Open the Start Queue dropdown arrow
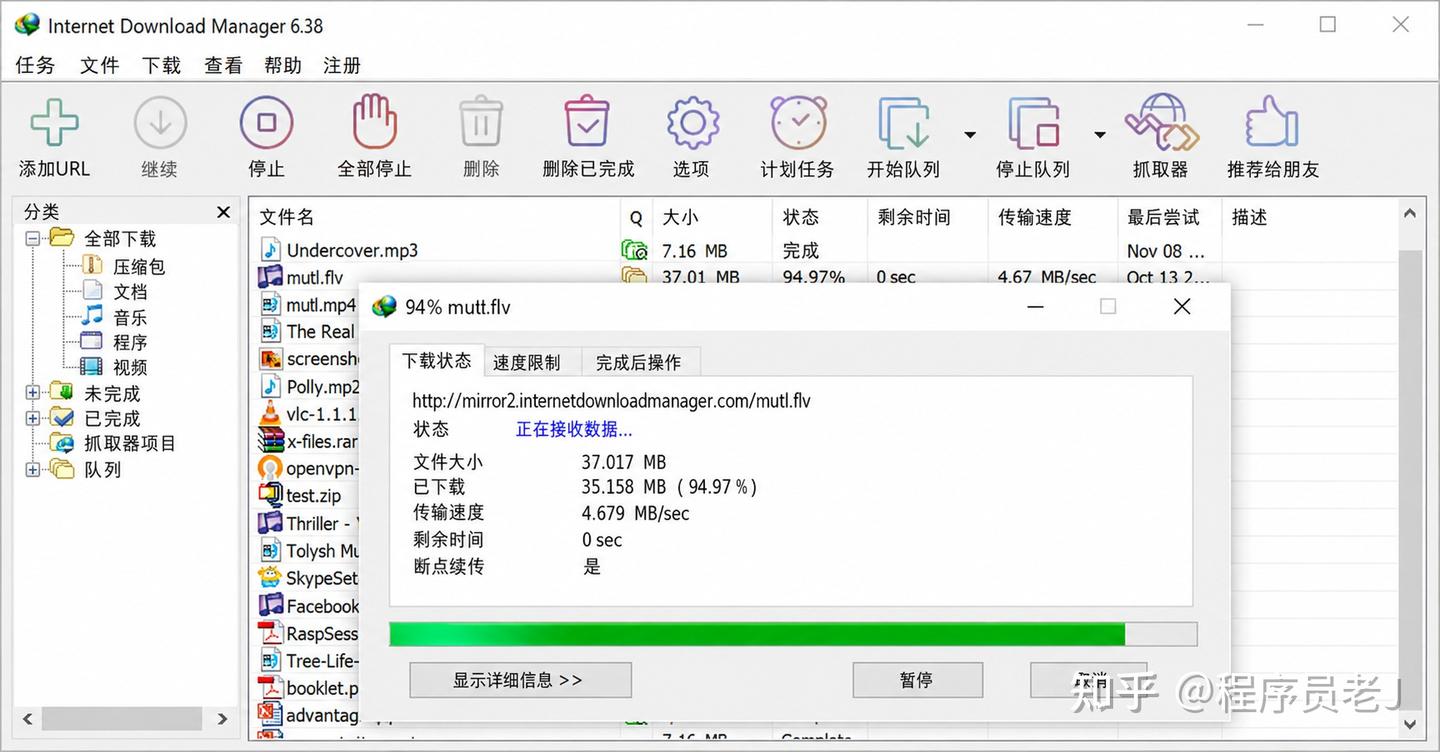This screenshot has width=1440, height=752. click(970, 135)
